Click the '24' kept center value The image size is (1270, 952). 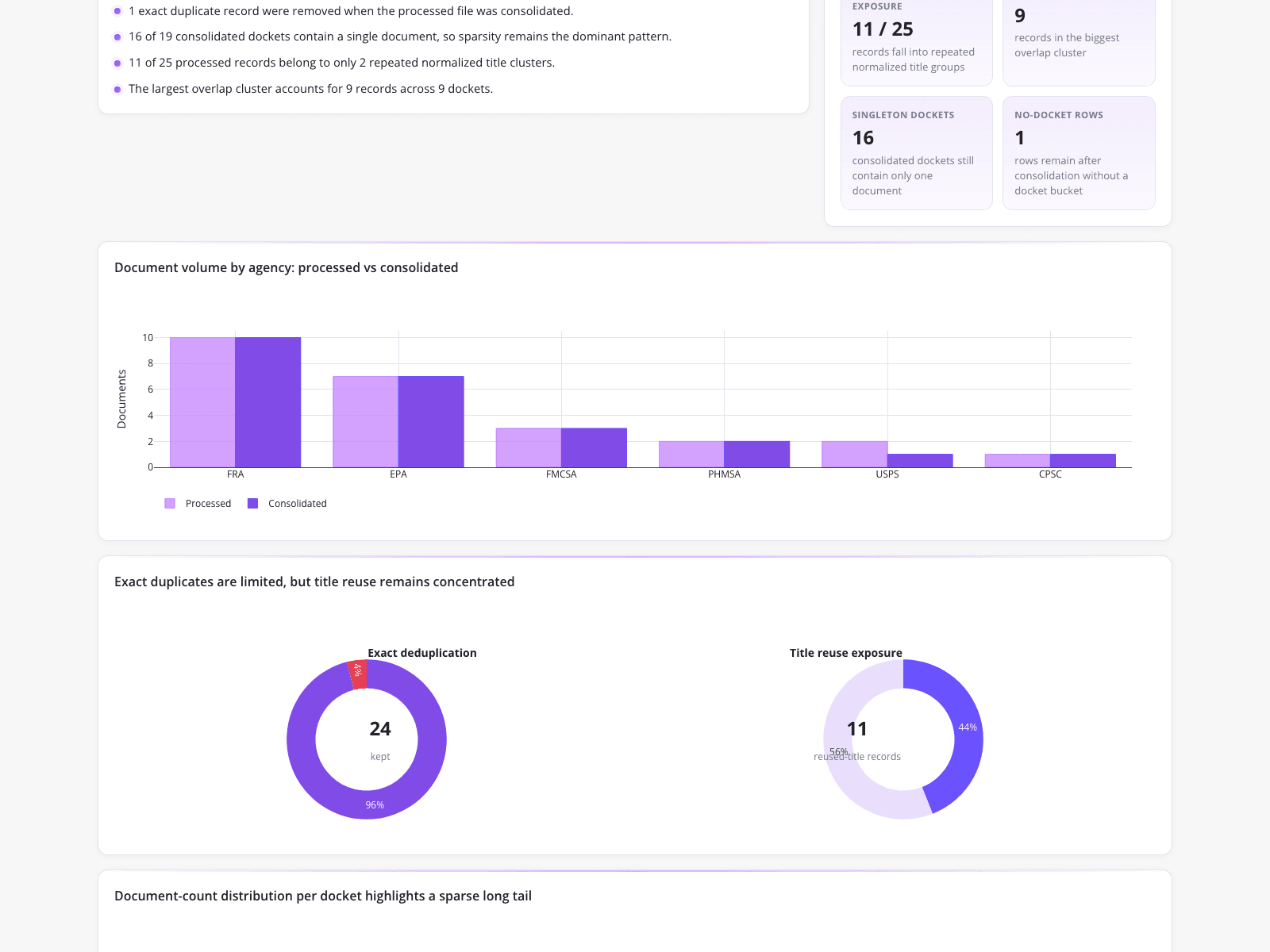point(380,729)
